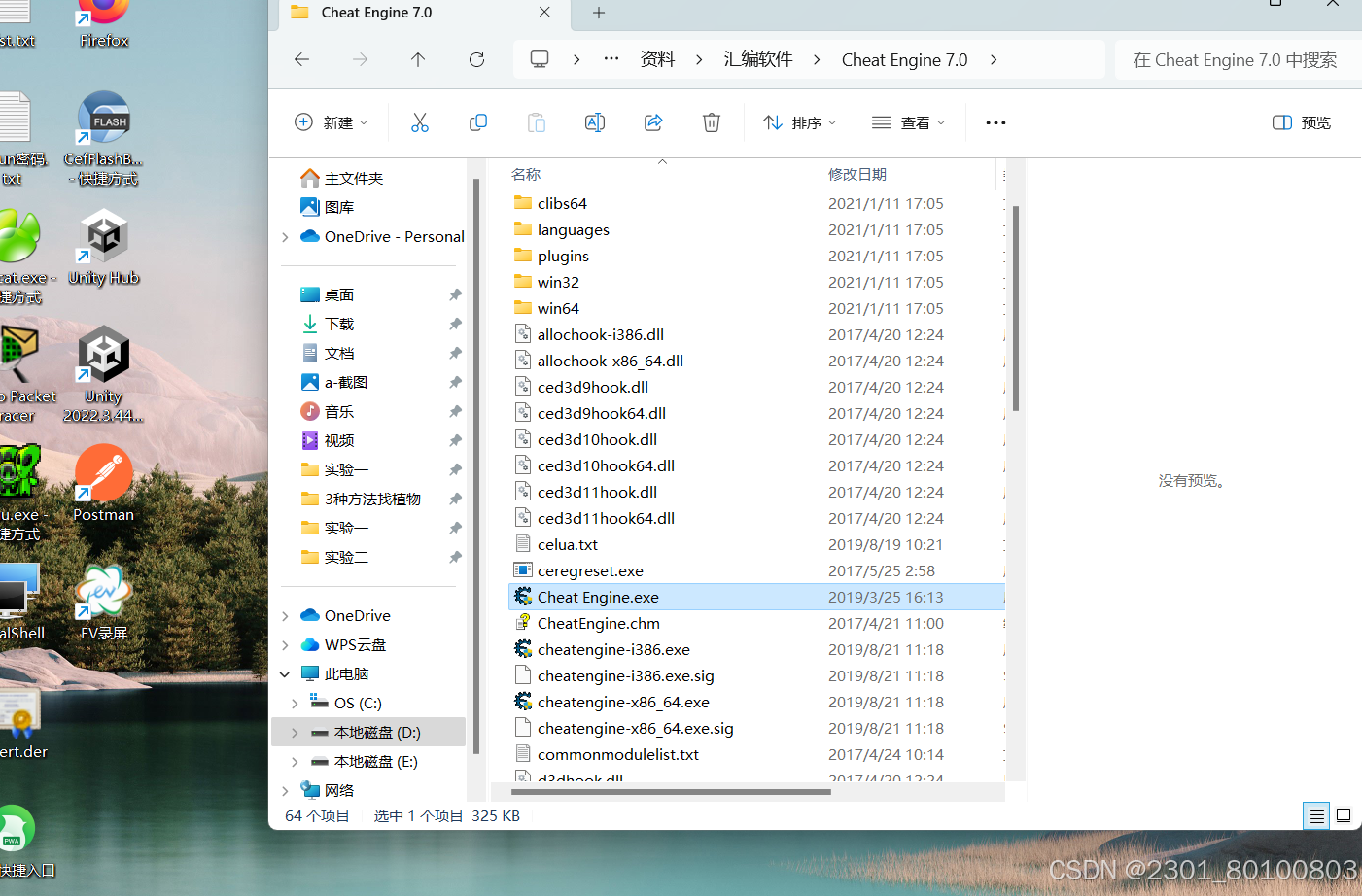
Task: Open Unity 2022.3.44 desktop shortcut
Action: coord(104,376)
